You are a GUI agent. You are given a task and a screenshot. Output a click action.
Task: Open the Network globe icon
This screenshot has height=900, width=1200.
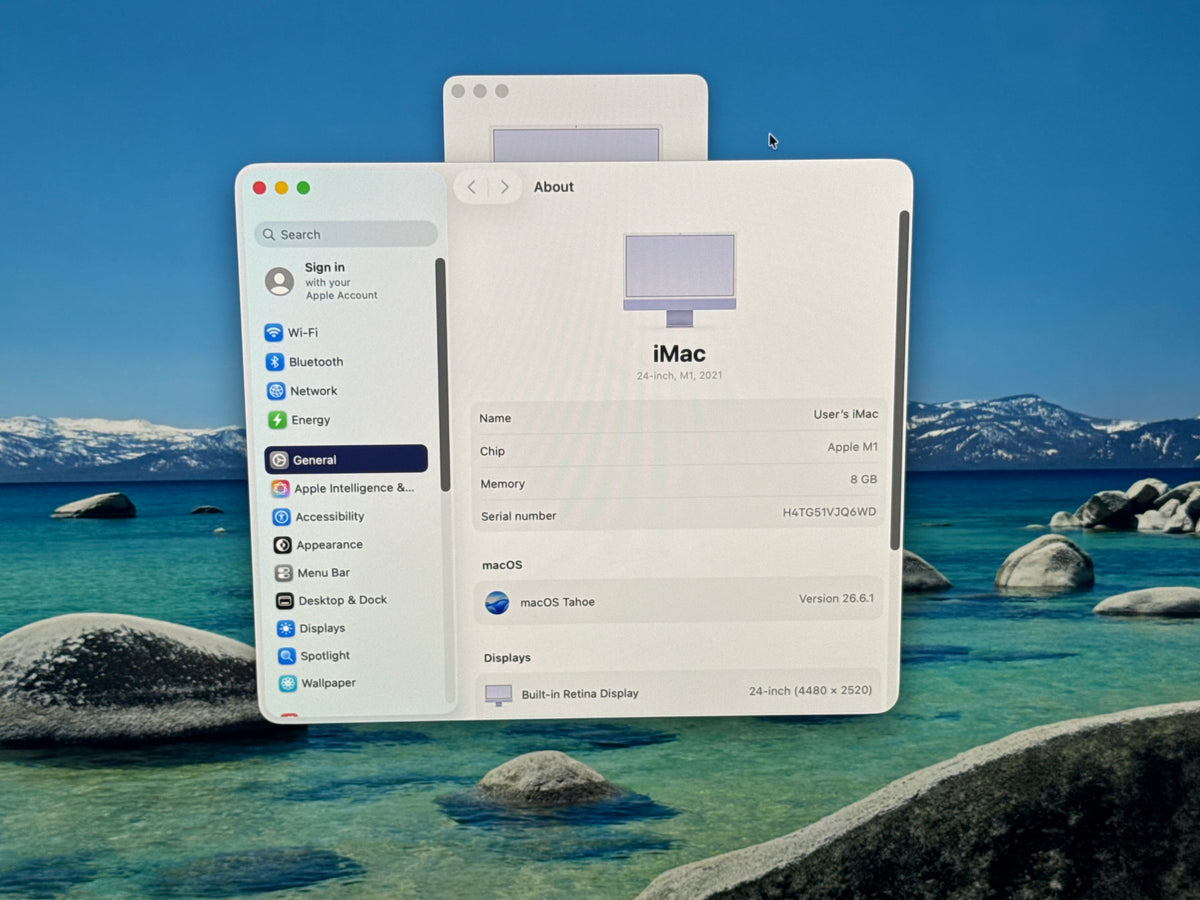(x=276, y=391)
